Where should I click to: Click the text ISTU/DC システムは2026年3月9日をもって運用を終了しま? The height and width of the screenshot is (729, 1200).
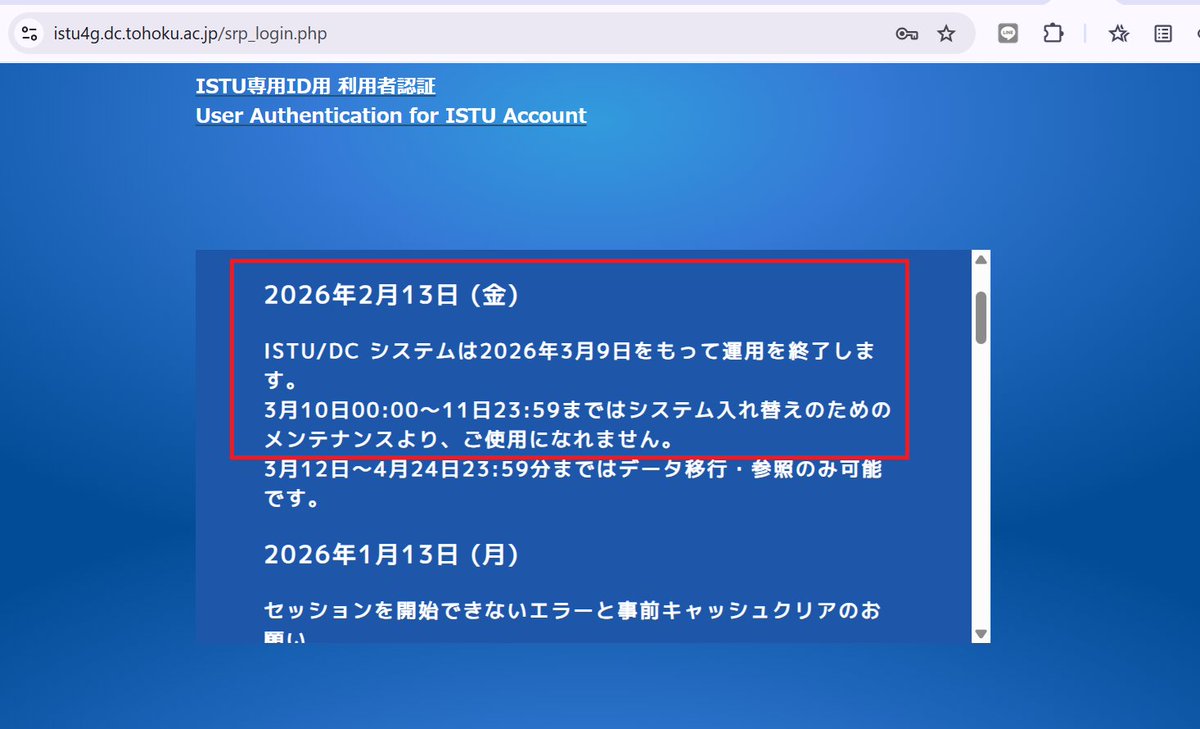pos(571,352)
